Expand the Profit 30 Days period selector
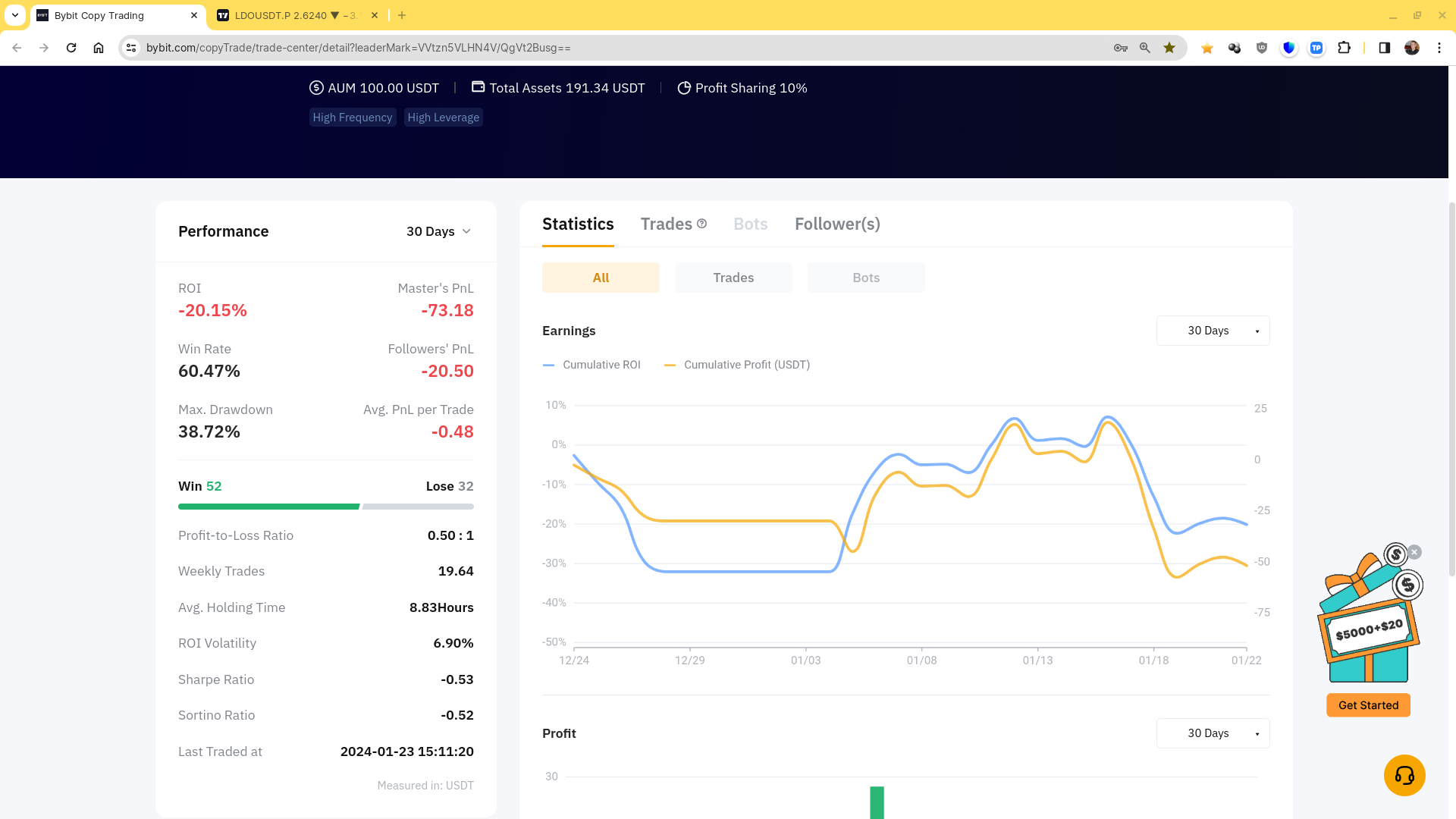1456x819 pixels. 1213,733
